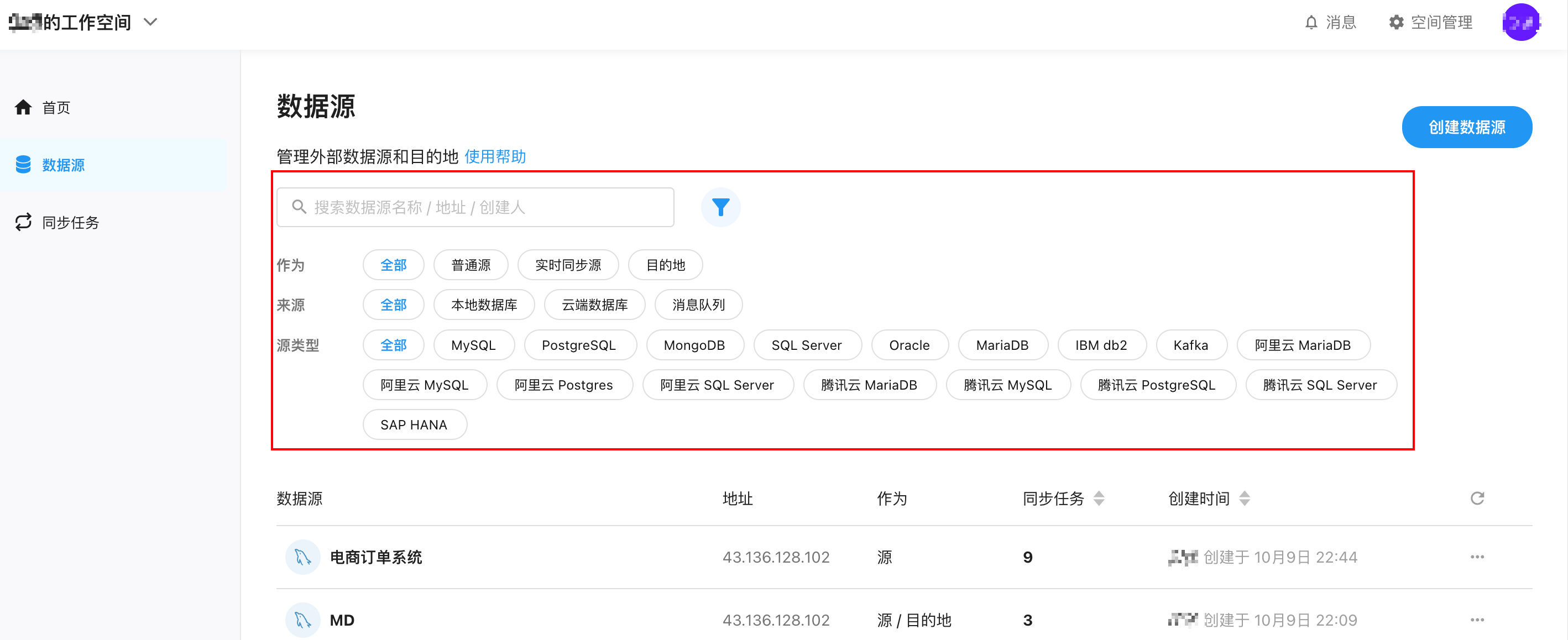Screen dimensions: 1568x640
Task: Go to 首页 in sidebar
Action: pyautogui.click(x=55, y=108)
